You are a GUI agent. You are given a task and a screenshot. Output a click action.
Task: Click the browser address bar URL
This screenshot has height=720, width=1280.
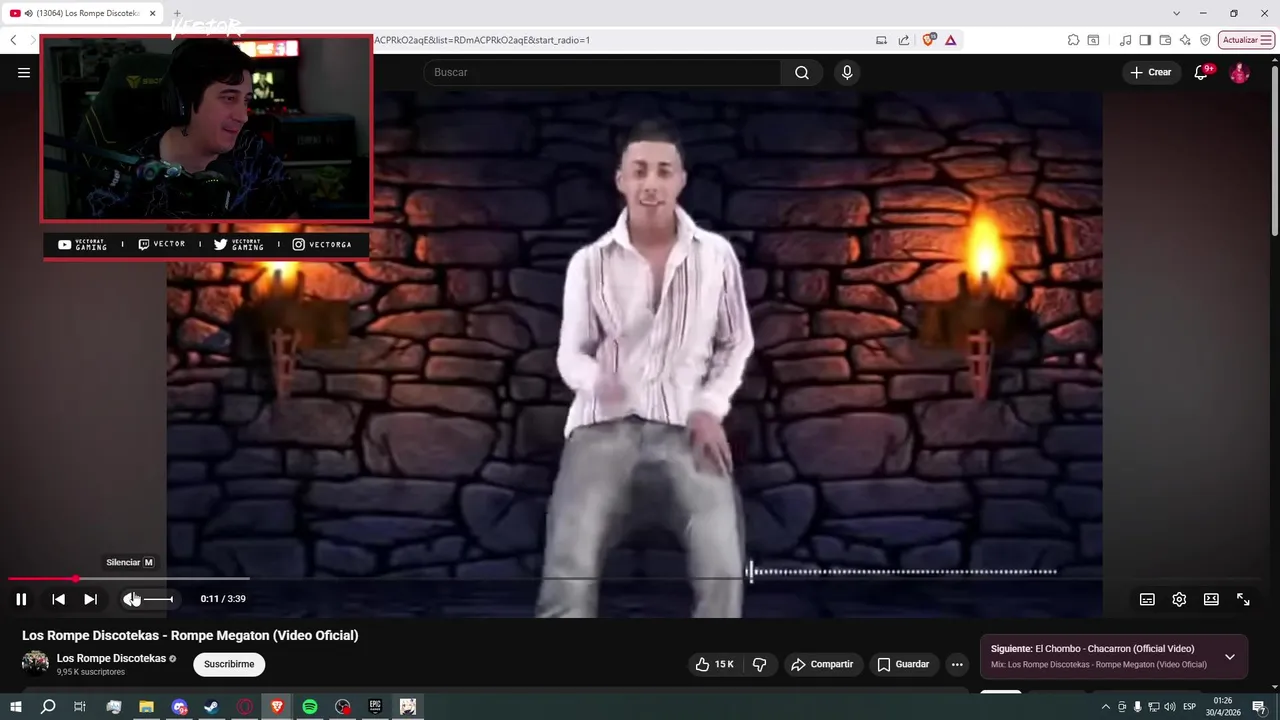click(482, 40)
